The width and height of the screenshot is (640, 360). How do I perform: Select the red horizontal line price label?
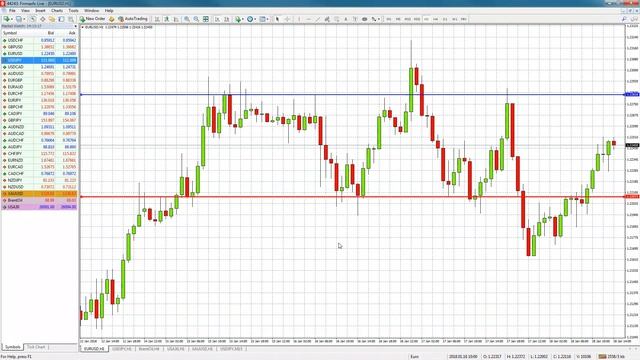pos(632,197)
